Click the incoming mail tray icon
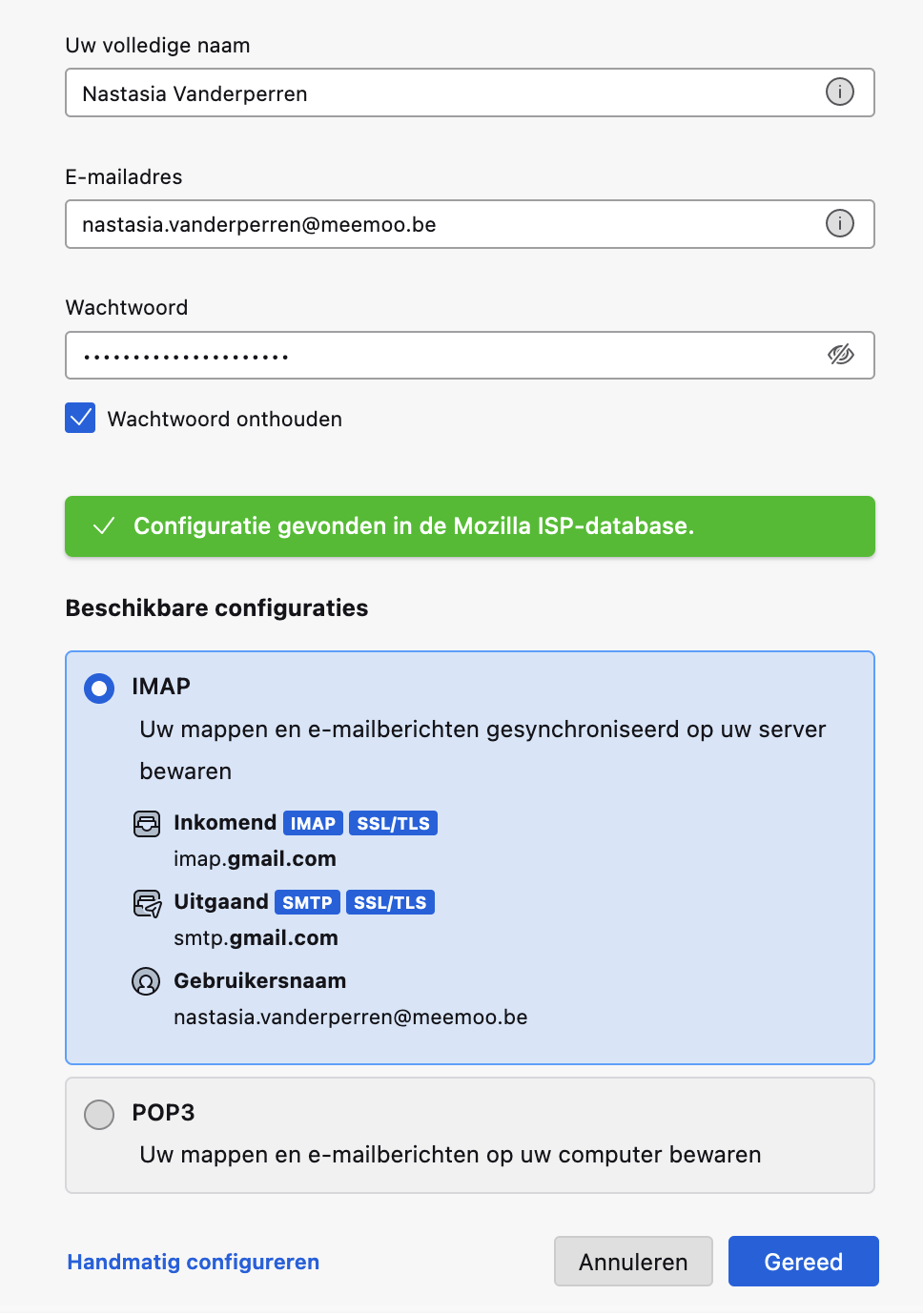The width and height of the screenshot is (923, 1316). [x=147, y=824]
